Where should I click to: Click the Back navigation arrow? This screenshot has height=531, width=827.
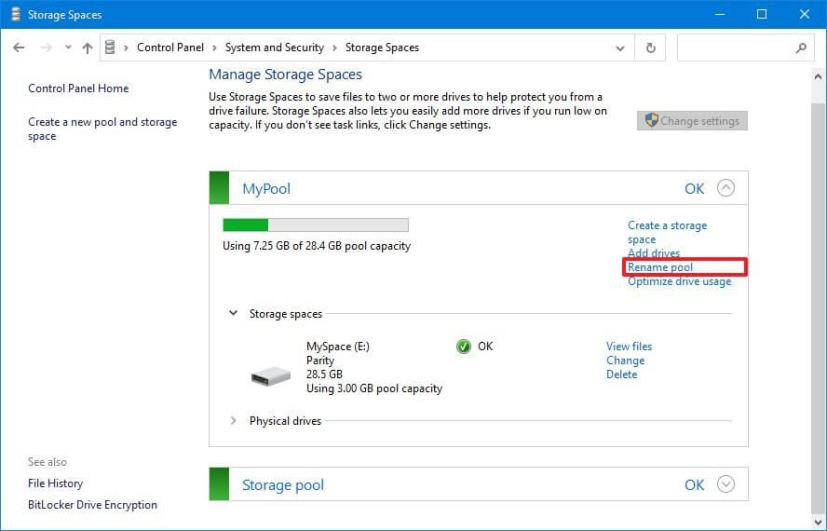click(x=19, y=48)
